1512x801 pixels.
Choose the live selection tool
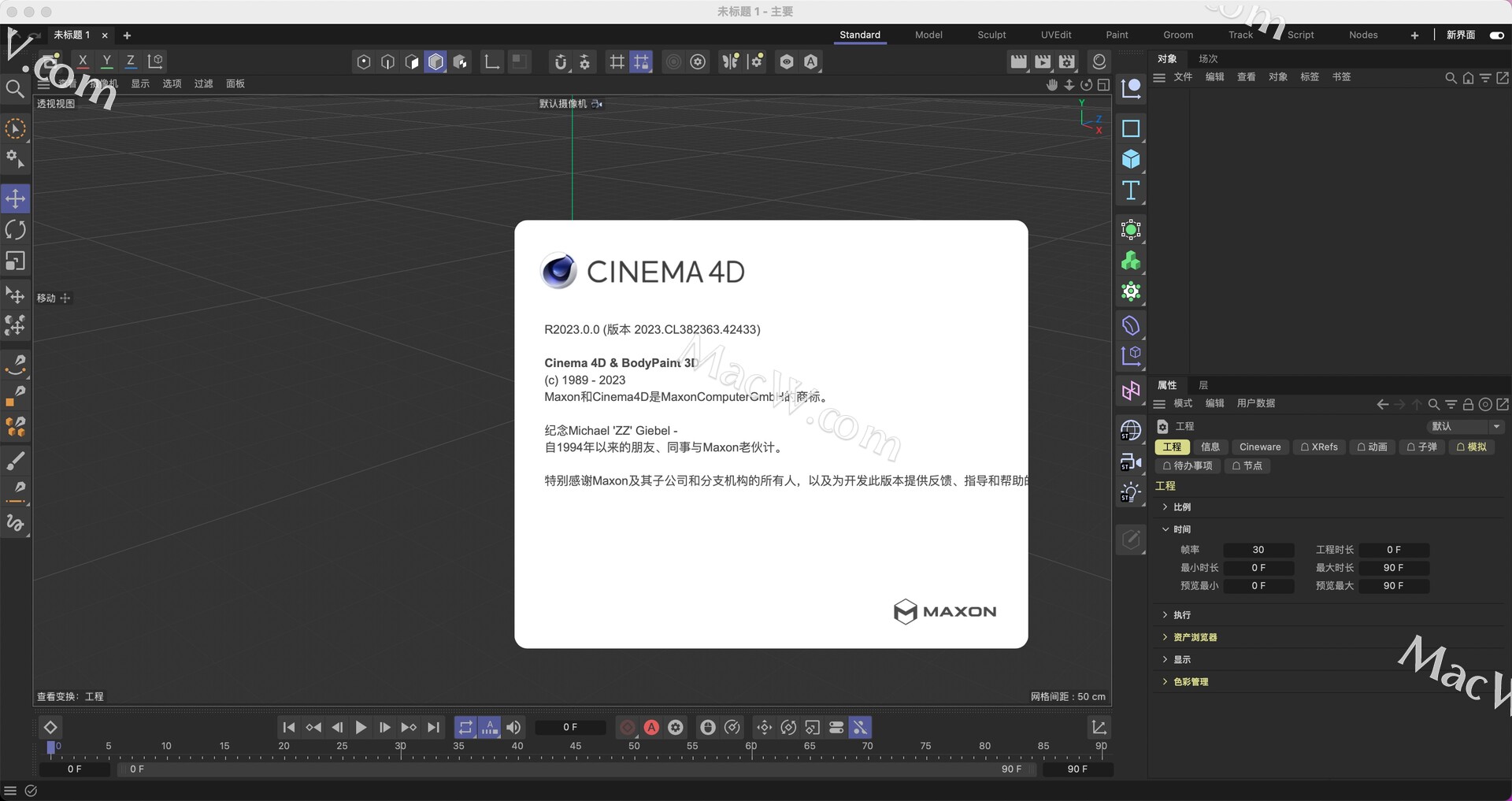16,128
